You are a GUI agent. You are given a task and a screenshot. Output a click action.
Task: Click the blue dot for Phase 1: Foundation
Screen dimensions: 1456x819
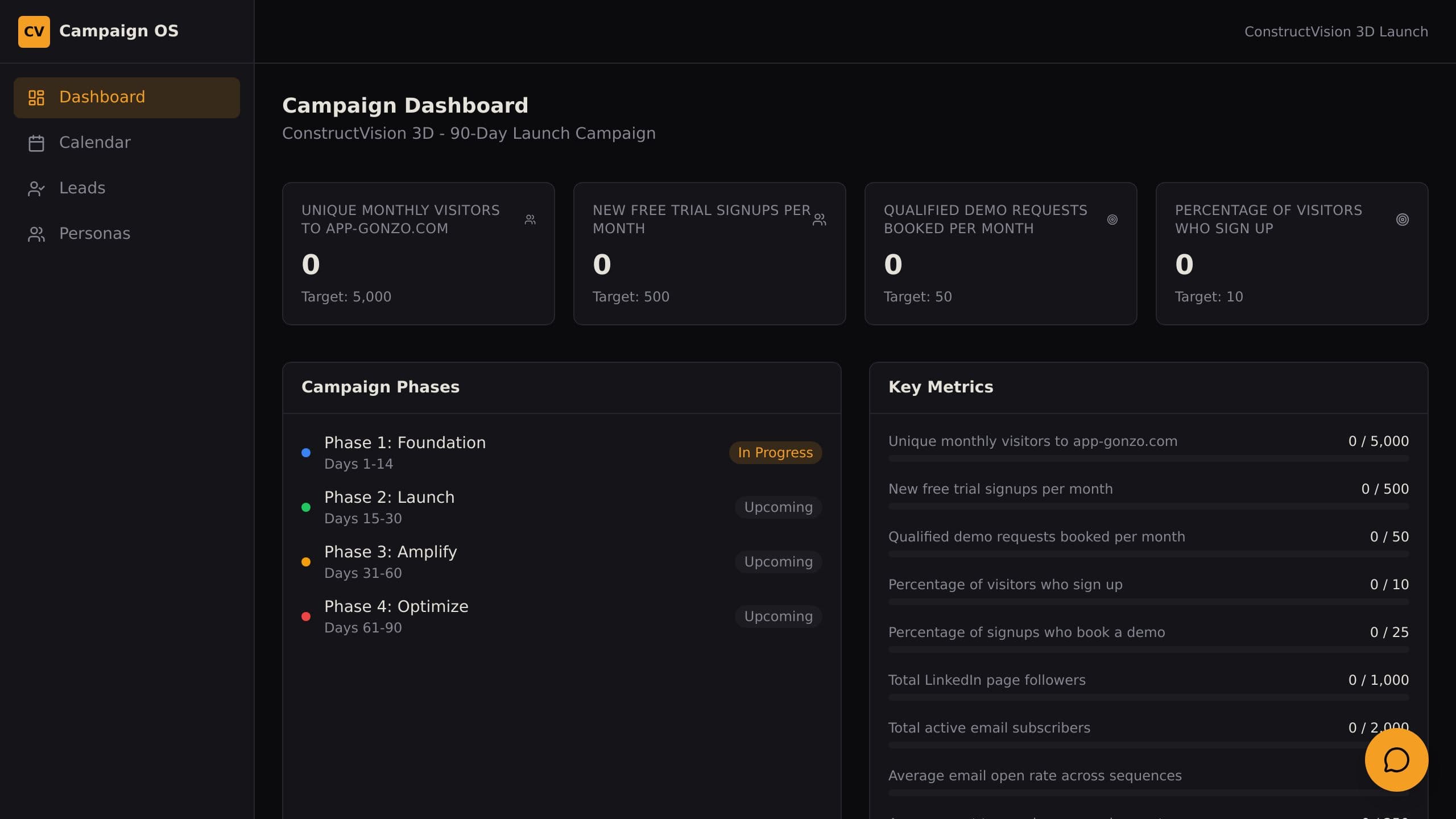tap(306, 453)
